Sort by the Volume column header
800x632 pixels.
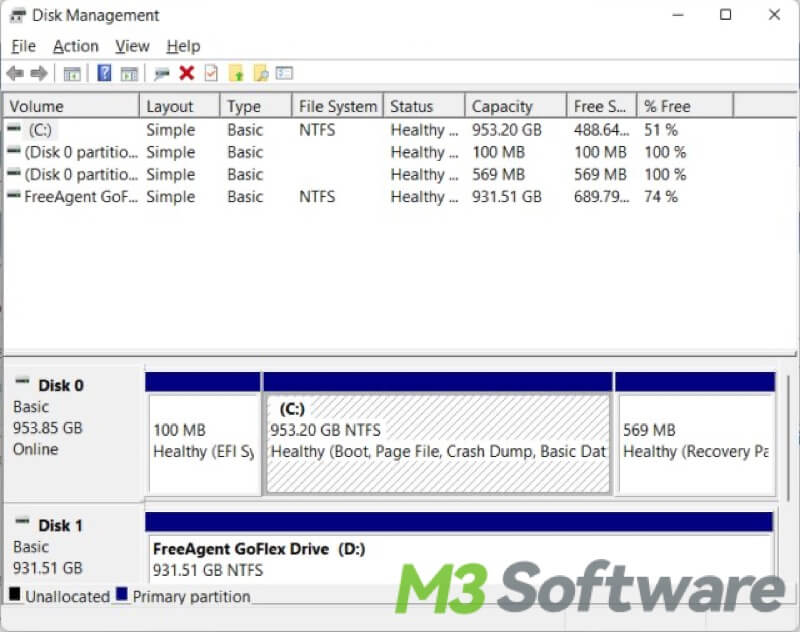71,106
